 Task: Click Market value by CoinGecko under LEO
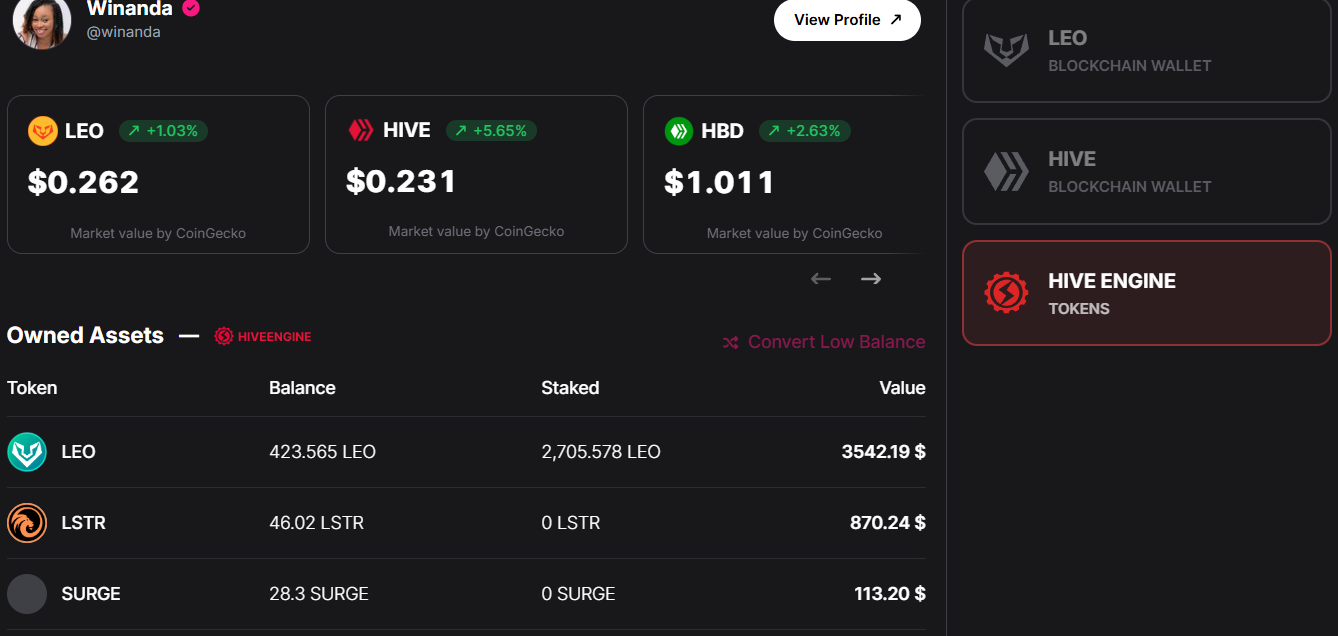pyautogui.click(x=158, y=233)
